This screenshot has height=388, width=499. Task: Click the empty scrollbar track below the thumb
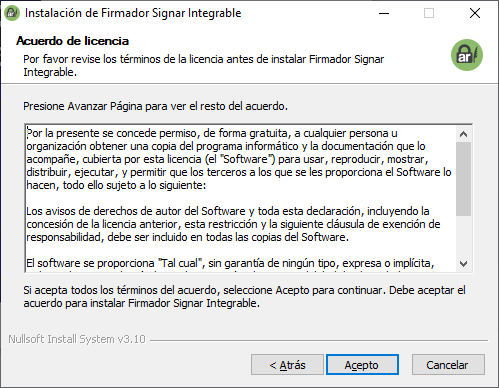[x=463, y=236]
